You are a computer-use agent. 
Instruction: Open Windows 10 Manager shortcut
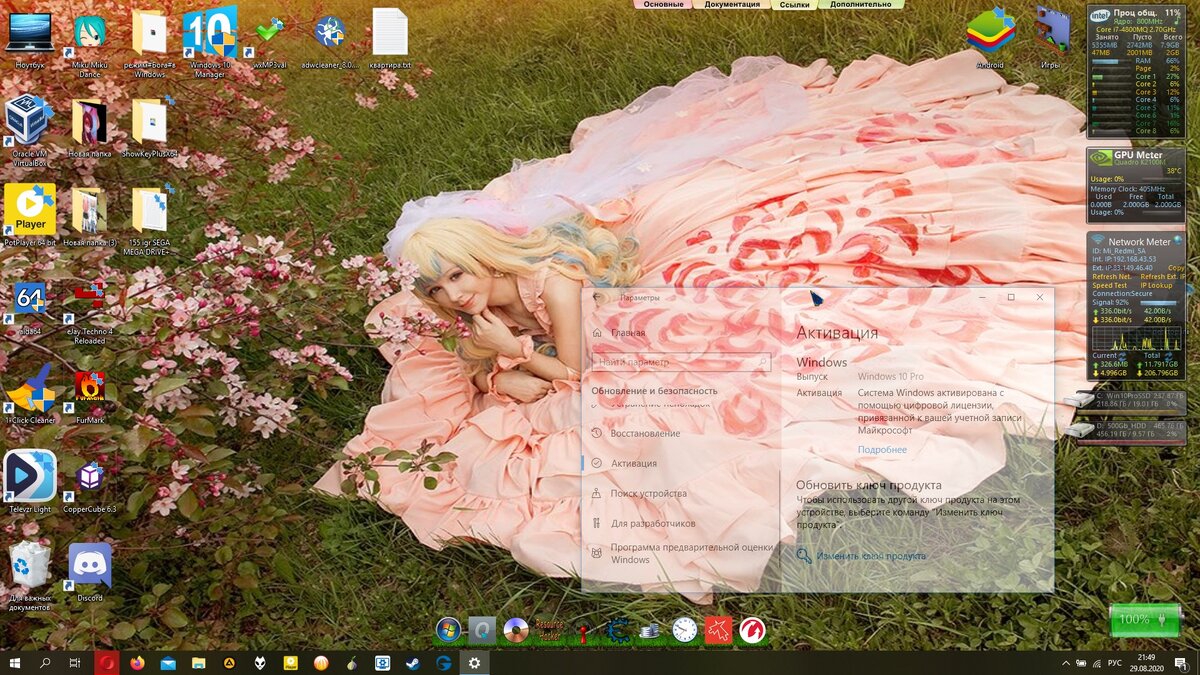point(209,42)
